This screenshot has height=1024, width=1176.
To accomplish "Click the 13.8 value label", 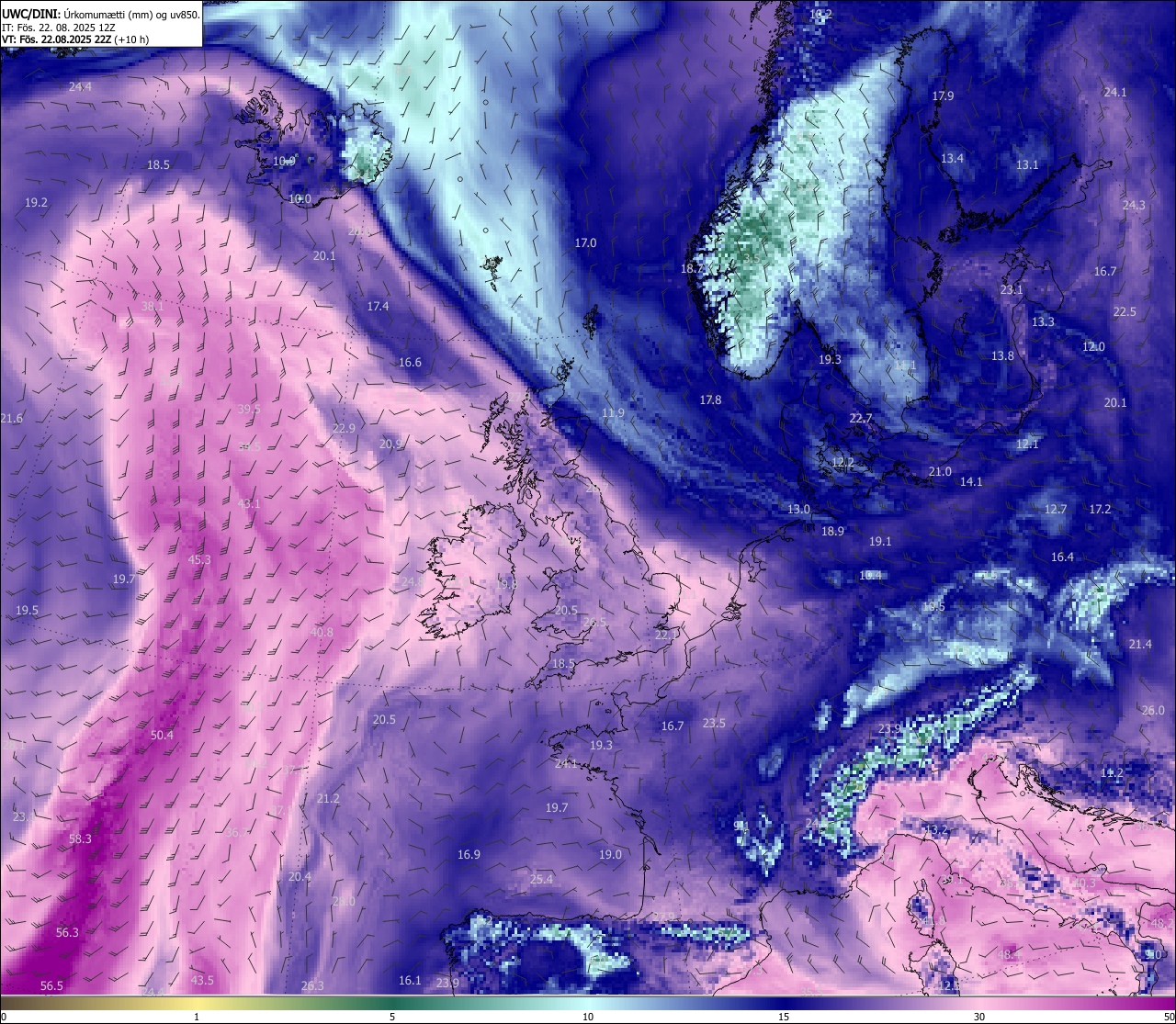I will pyautogui.click(x=1002, y=356).
